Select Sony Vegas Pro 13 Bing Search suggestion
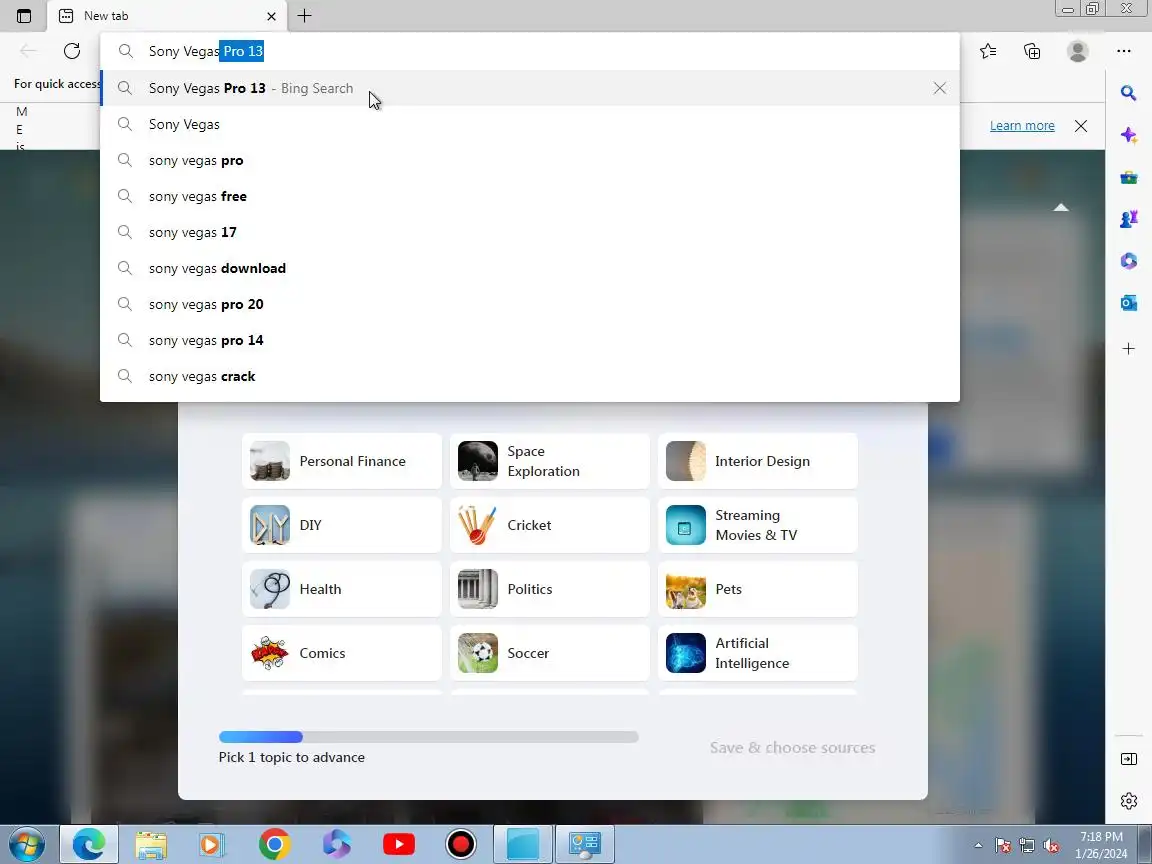The width and height of the screenshot is (1152, 864). [x=530, y=88]
